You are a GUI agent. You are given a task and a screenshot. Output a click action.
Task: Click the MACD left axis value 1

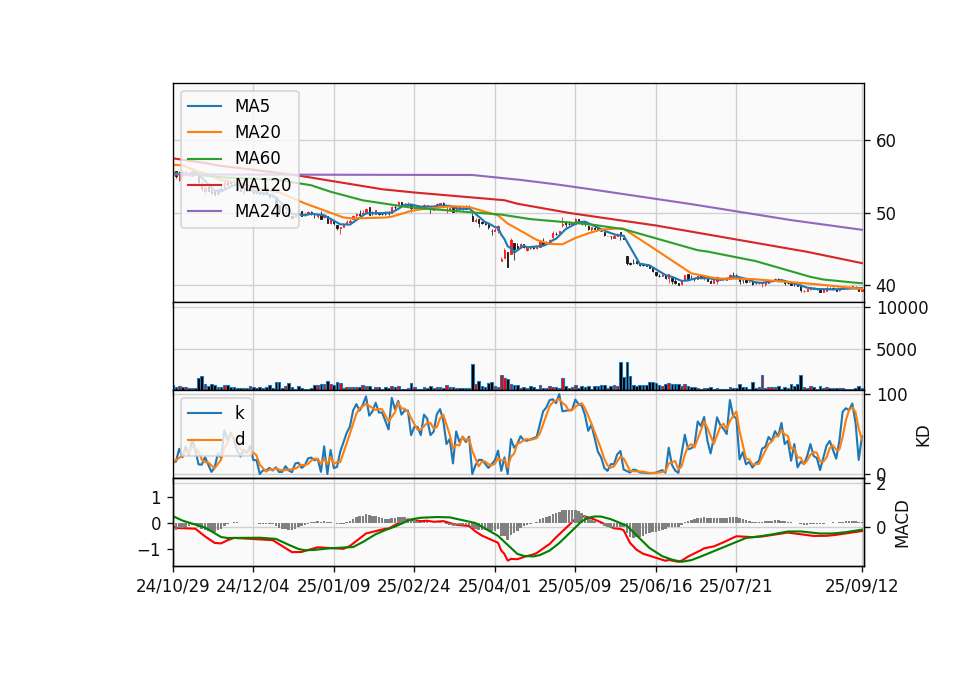(x=156, y=498)
